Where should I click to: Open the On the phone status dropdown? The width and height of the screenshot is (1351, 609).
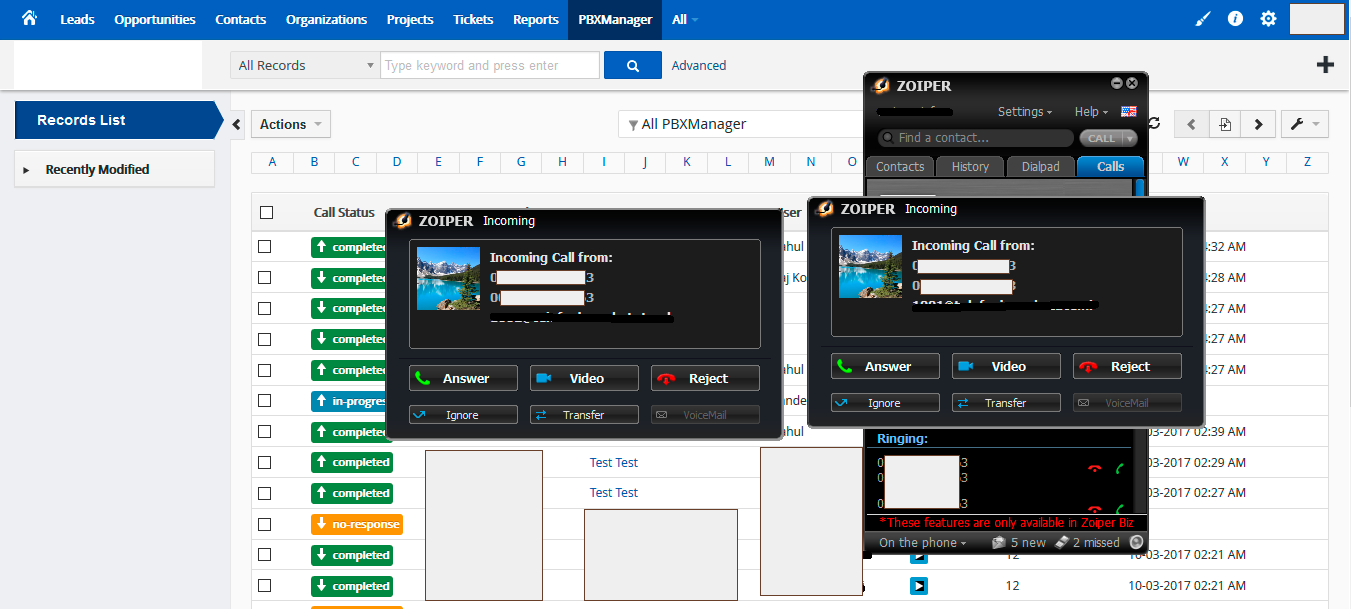click(x=920, y=542)
